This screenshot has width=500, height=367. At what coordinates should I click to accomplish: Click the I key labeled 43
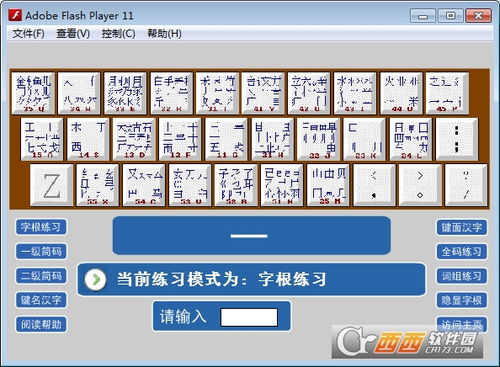[355, 93]
